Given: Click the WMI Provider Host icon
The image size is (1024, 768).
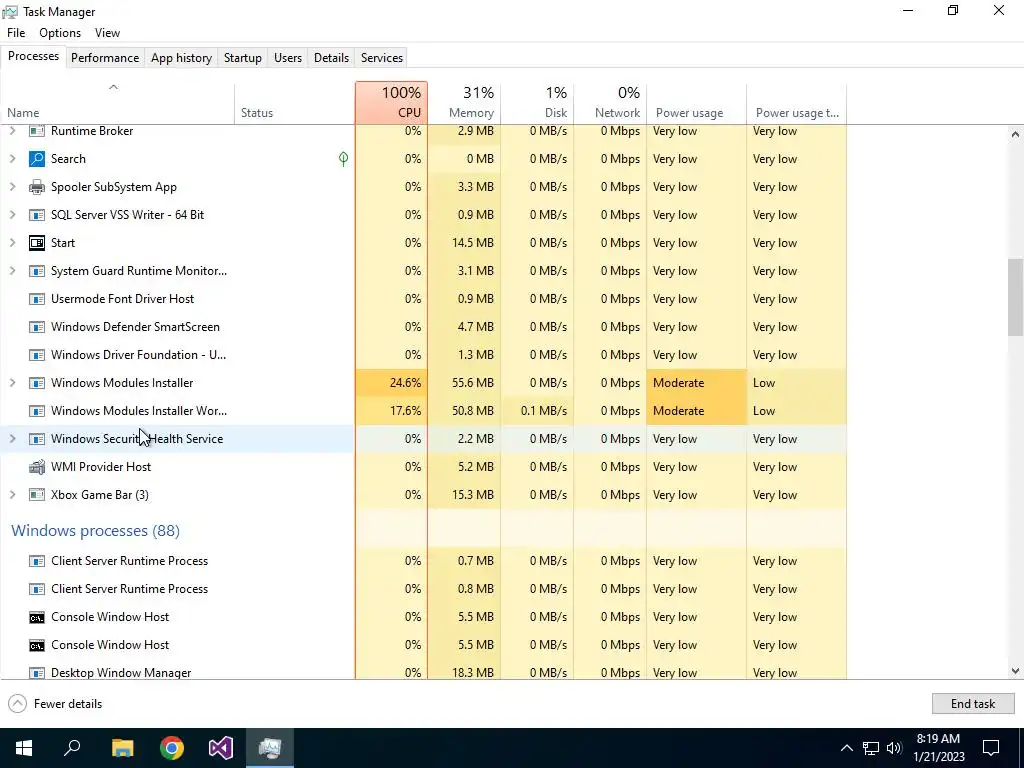Looking at the screenshot, I should point(37,467).
